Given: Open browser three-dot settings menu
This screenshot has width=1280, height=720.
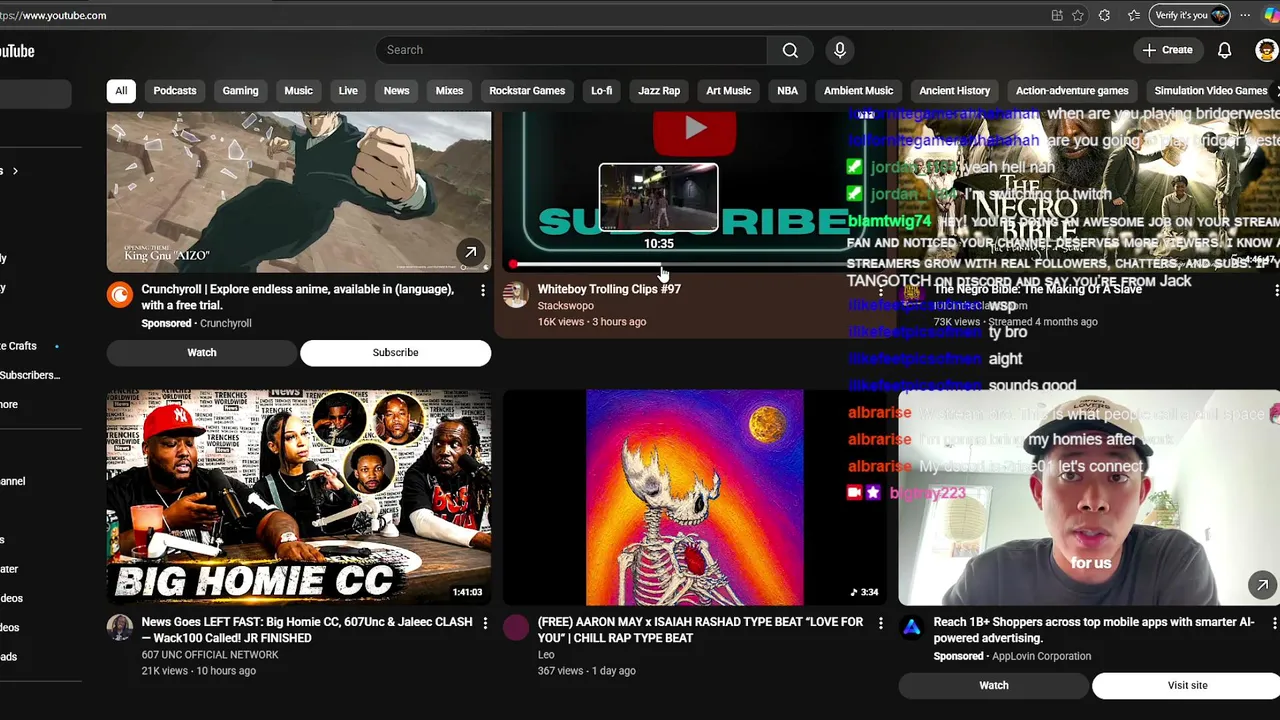Looking at the screenshot, I should pos(1245,15).
